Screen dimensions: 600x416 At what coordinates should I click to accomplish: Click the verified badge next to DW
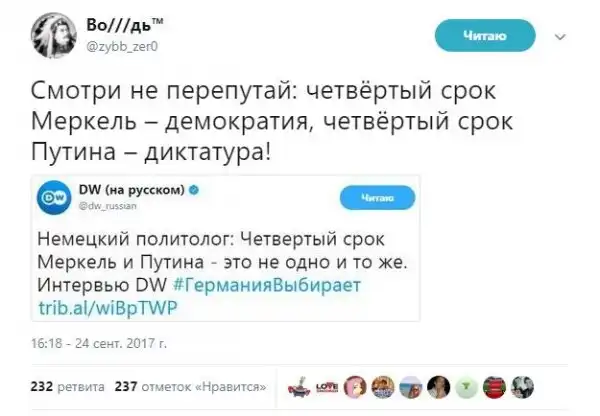click(x=194, y=189)
